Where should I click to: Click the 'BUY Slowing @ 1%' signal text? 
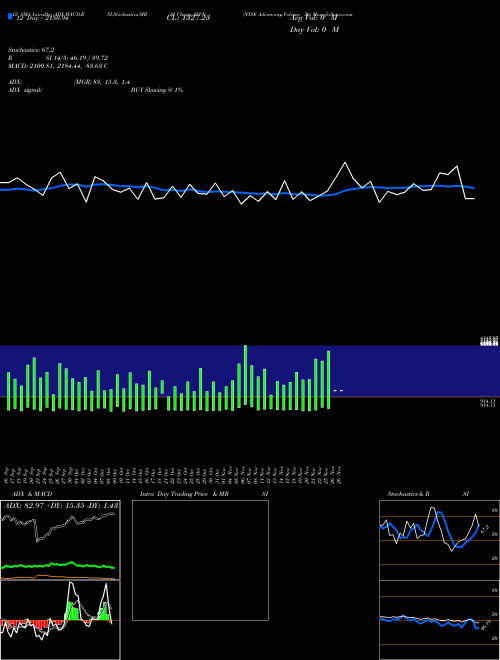point(157,90)
